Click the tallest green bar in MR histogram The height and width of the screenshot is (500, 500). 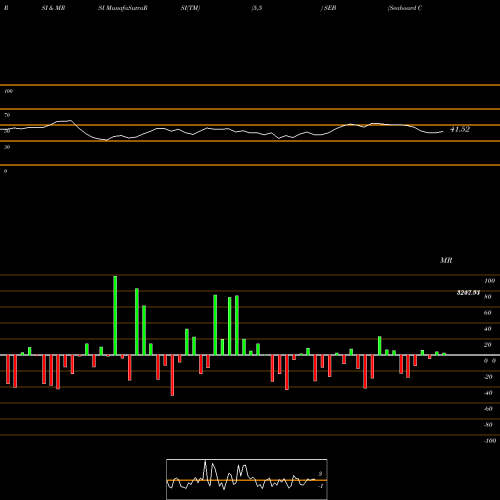click(115, 315)
